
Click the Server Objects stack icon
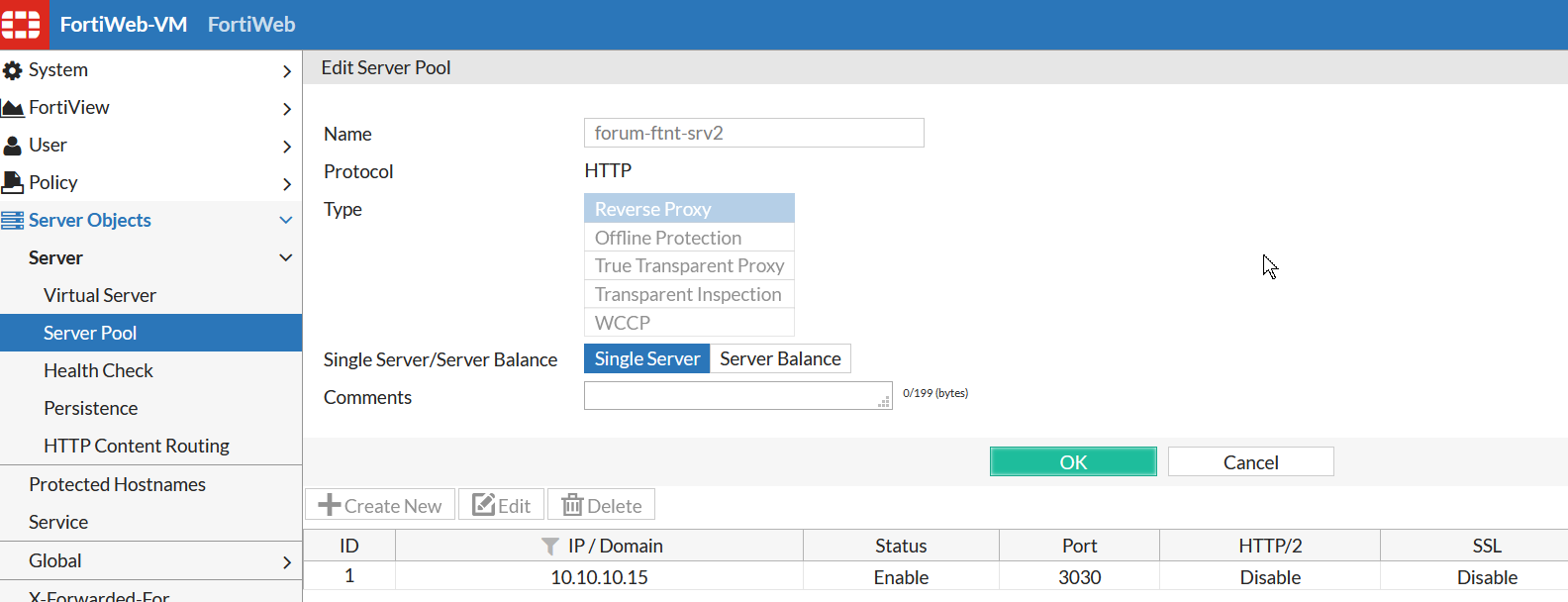tap(13, 221)
